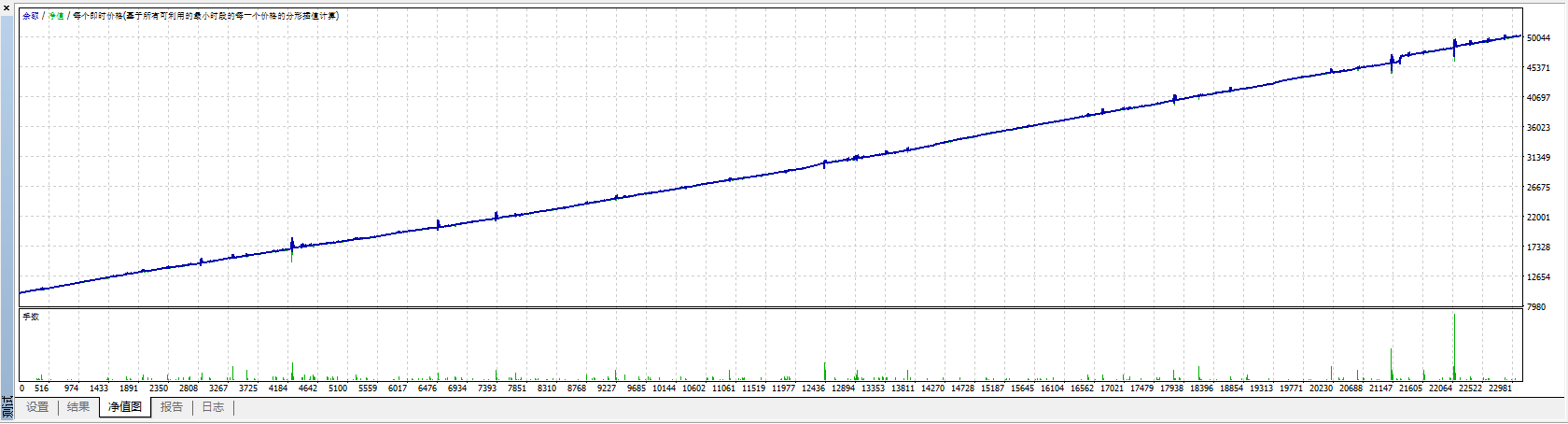Click the 50044 value on the vertical axis
Image resolution: width=1568 pixels, height=424 pixels.
tap(1538, 38)
